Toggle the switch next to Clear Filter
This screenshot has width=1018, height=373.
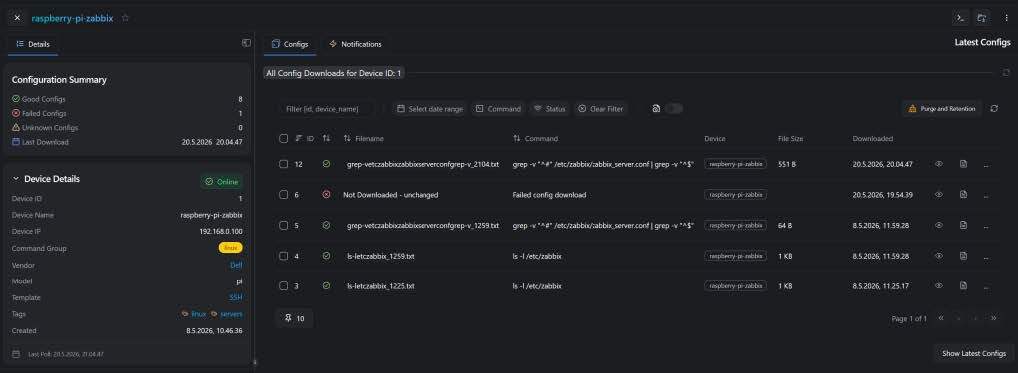673,109
